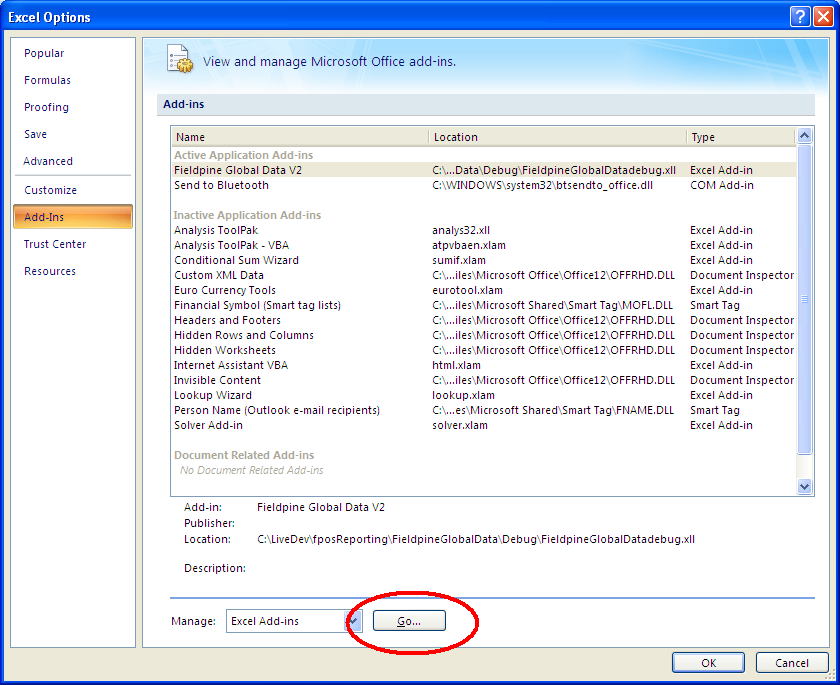Image resolution: width=840 pixels, height=685 pixels.
Task: Click the eurotool.xlam location cell
Action: tap(468, 290)
